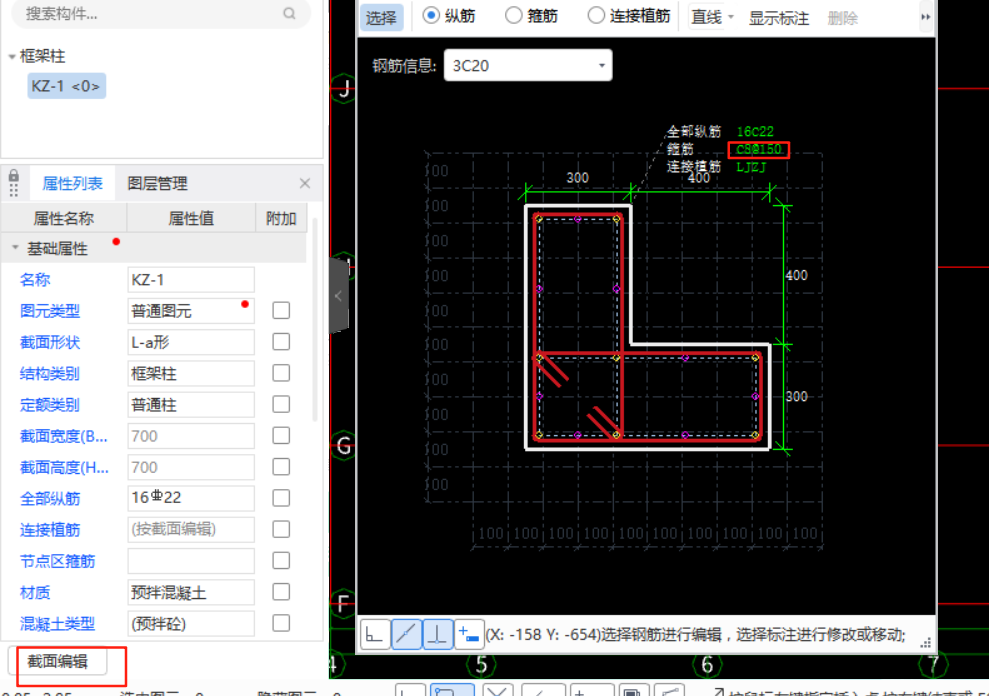
Task: Click the 搜索构件 search field
Action: point(161,13)
